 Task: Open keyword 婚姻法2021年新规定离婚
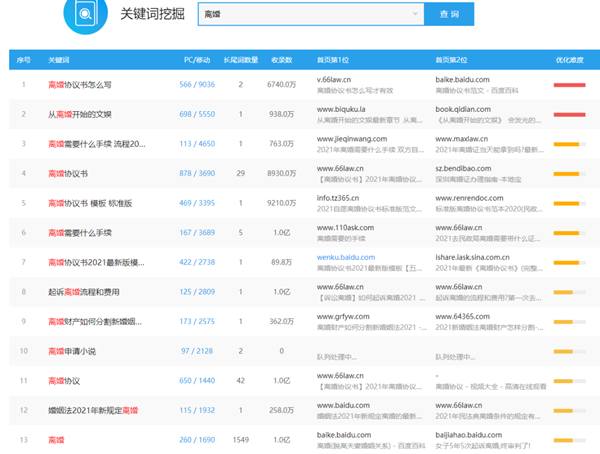pyautogui.click(x=94, y=411)
